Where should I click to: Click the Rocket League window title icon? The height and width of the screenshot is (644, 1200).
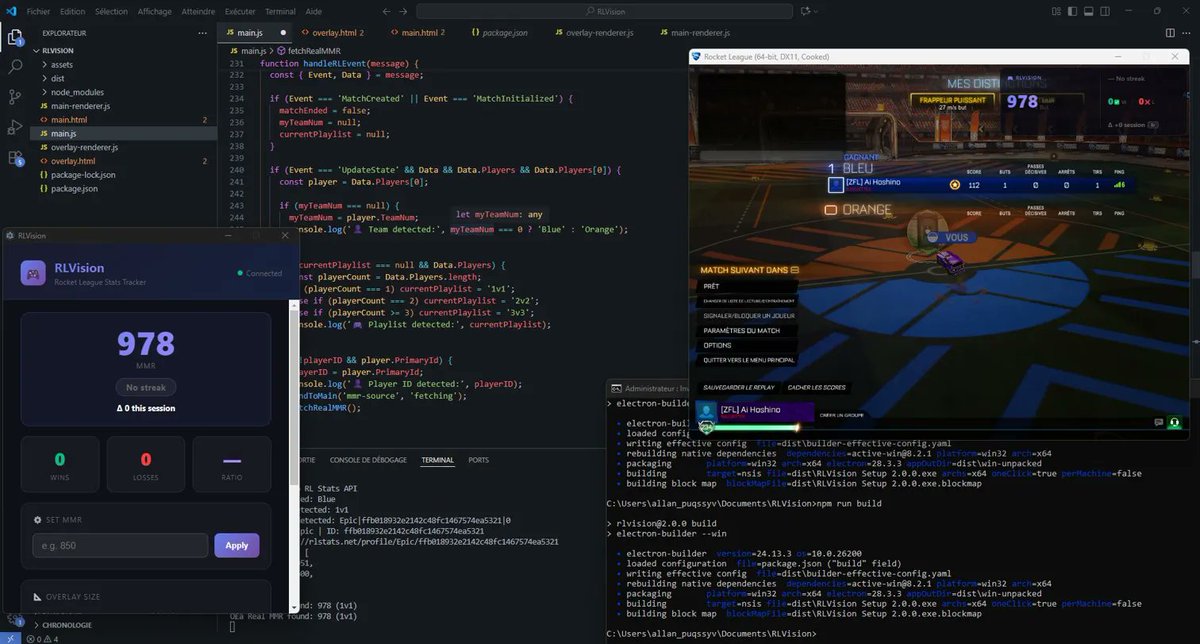696,56
